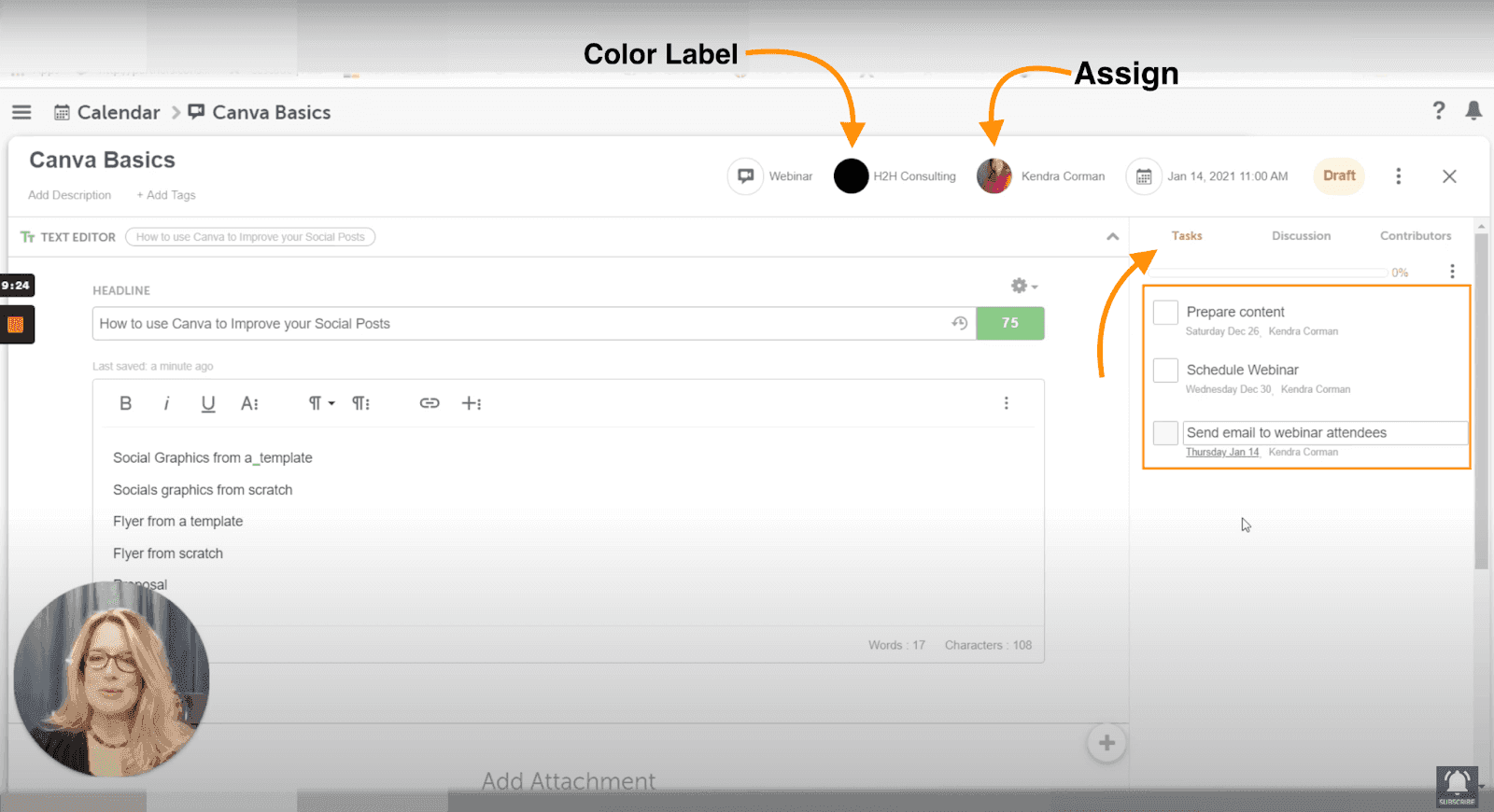Open the calendar date picker icon

pos(1144,175)
